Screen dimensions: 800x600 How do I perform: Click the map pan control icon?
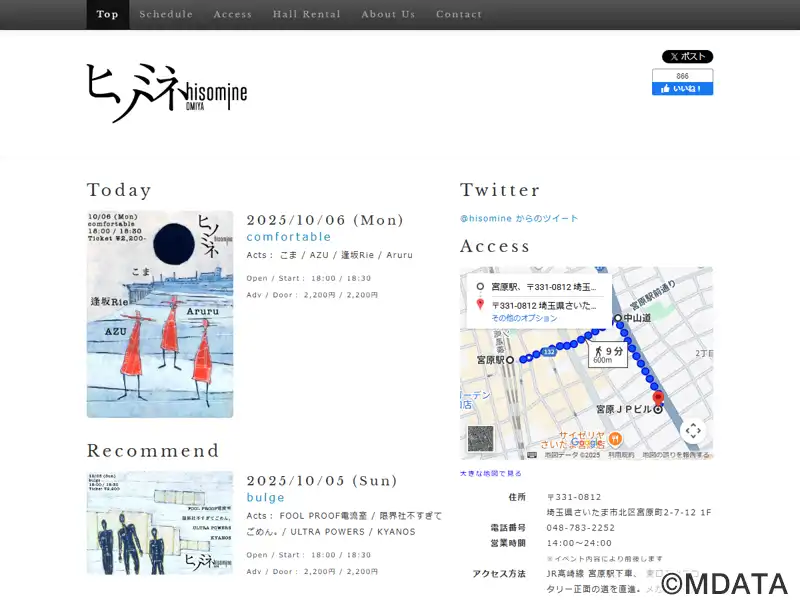693,431
